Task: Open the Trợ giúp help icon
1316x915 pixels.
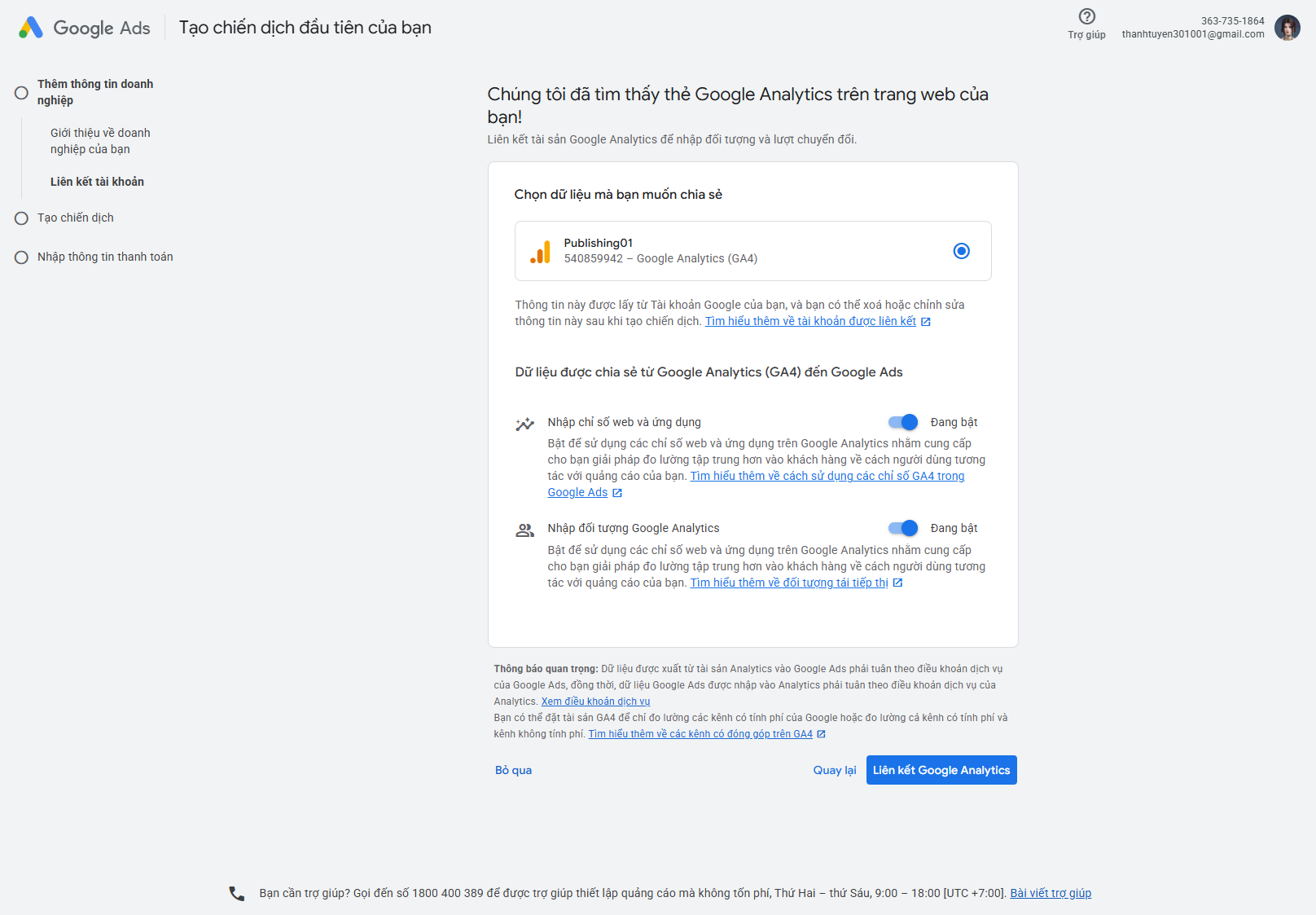Action: (x=1086, y=16)
